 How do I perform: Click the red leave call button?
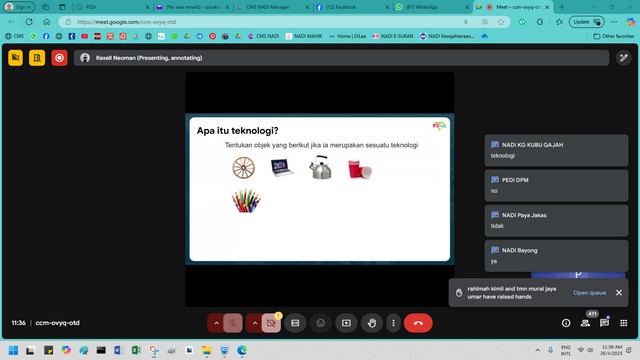(418, 323)
